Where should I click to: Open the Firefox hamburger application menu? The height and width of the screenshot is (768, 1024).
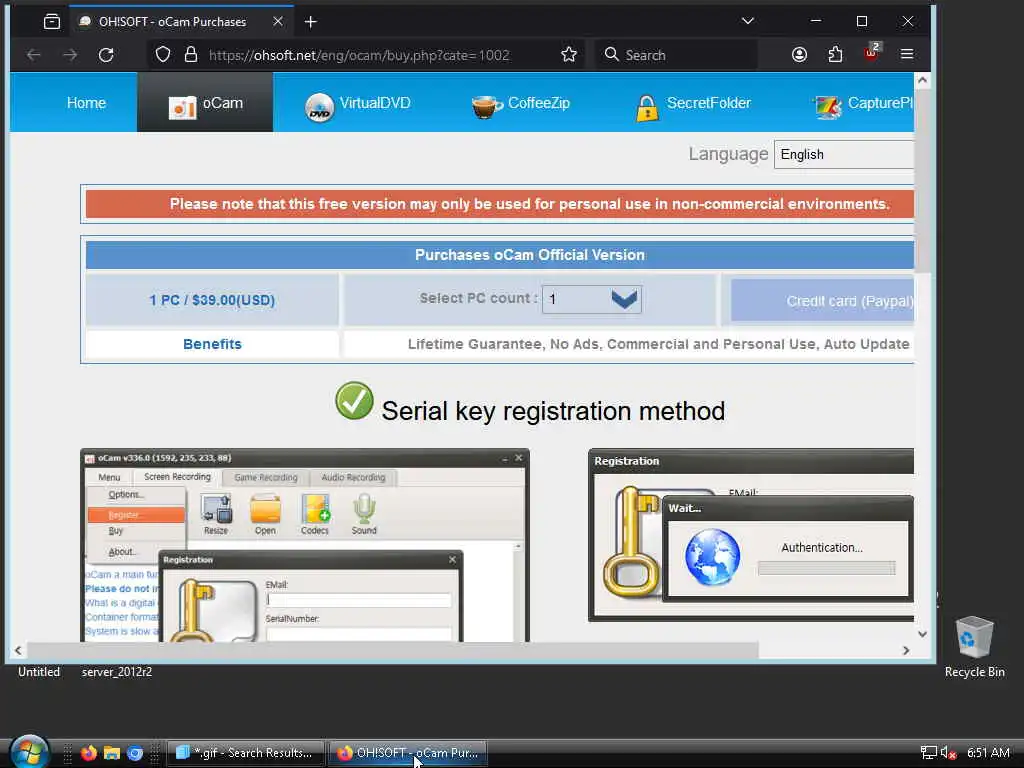tap(907, 55)
